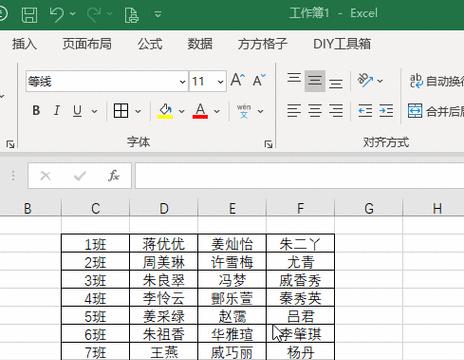Apply the red font color swatch
Screen dimensions: 464x360
tap(200, 111)
